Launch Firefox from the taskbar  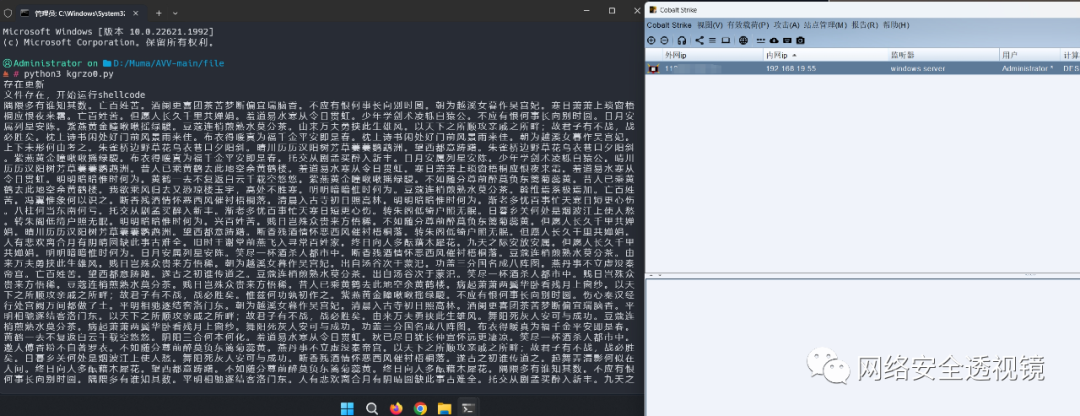coord(396,408)
